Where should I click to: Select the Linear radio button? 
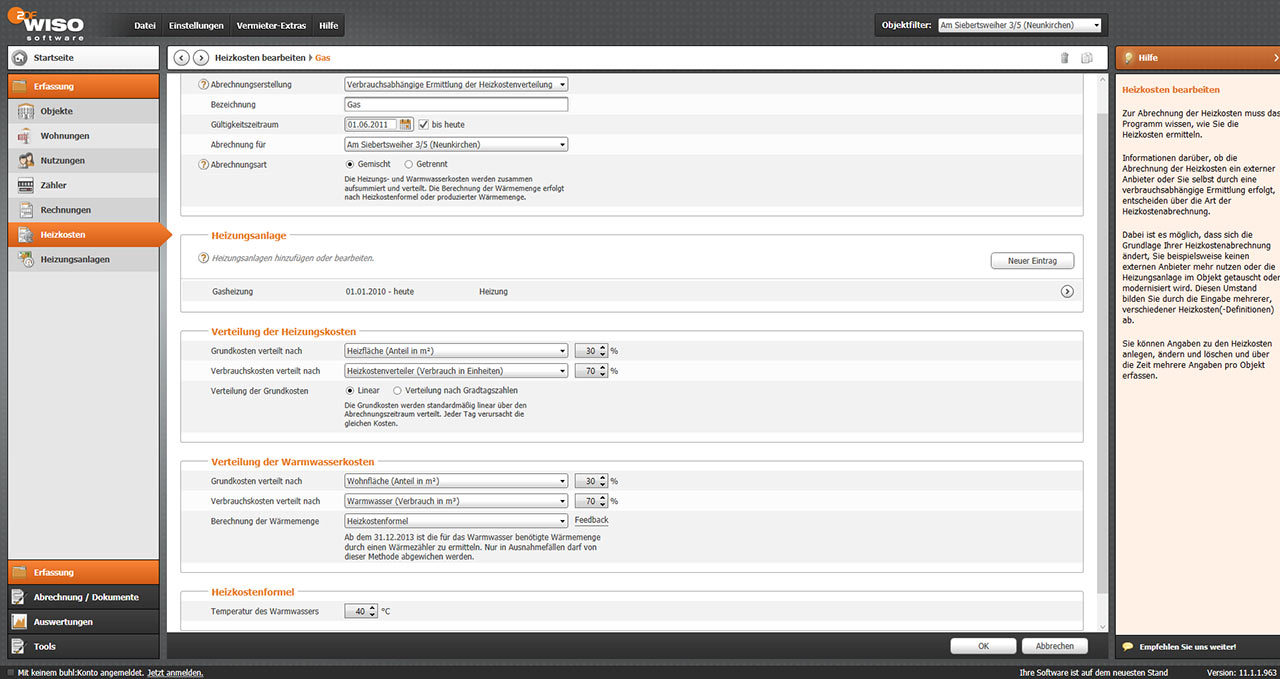click(350, 390)
